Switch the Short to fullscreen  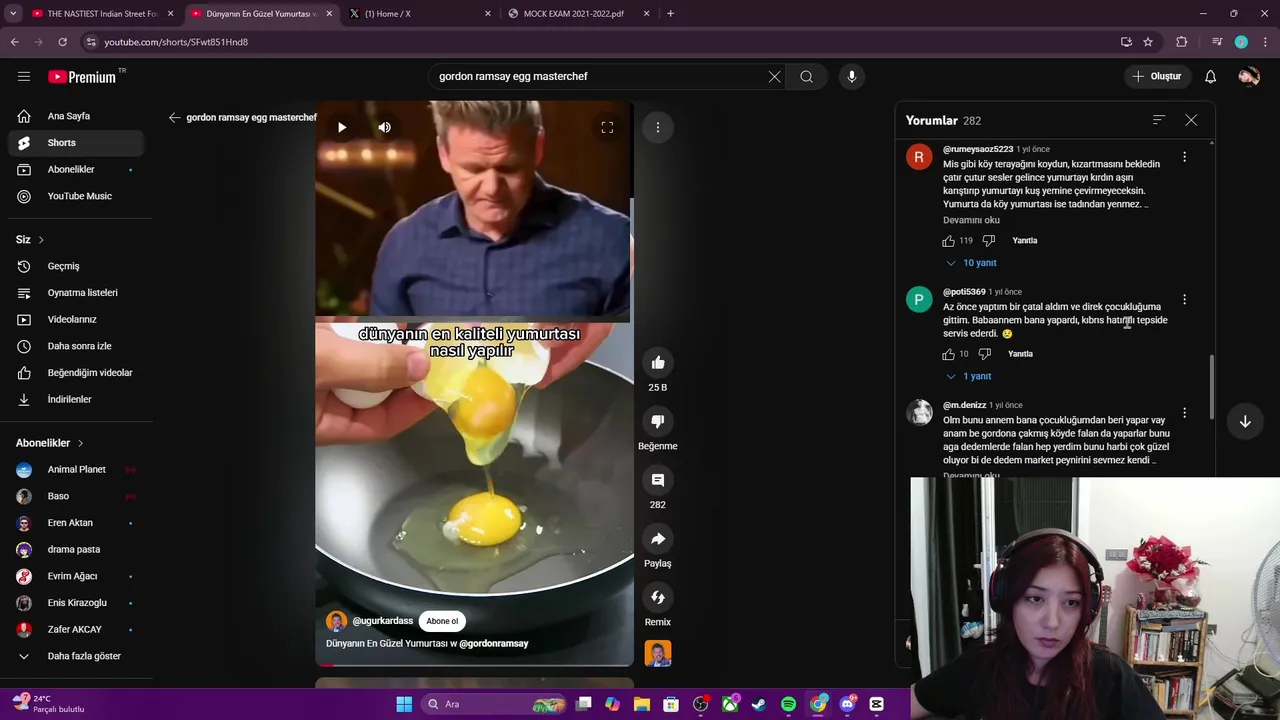coord(607,127)
